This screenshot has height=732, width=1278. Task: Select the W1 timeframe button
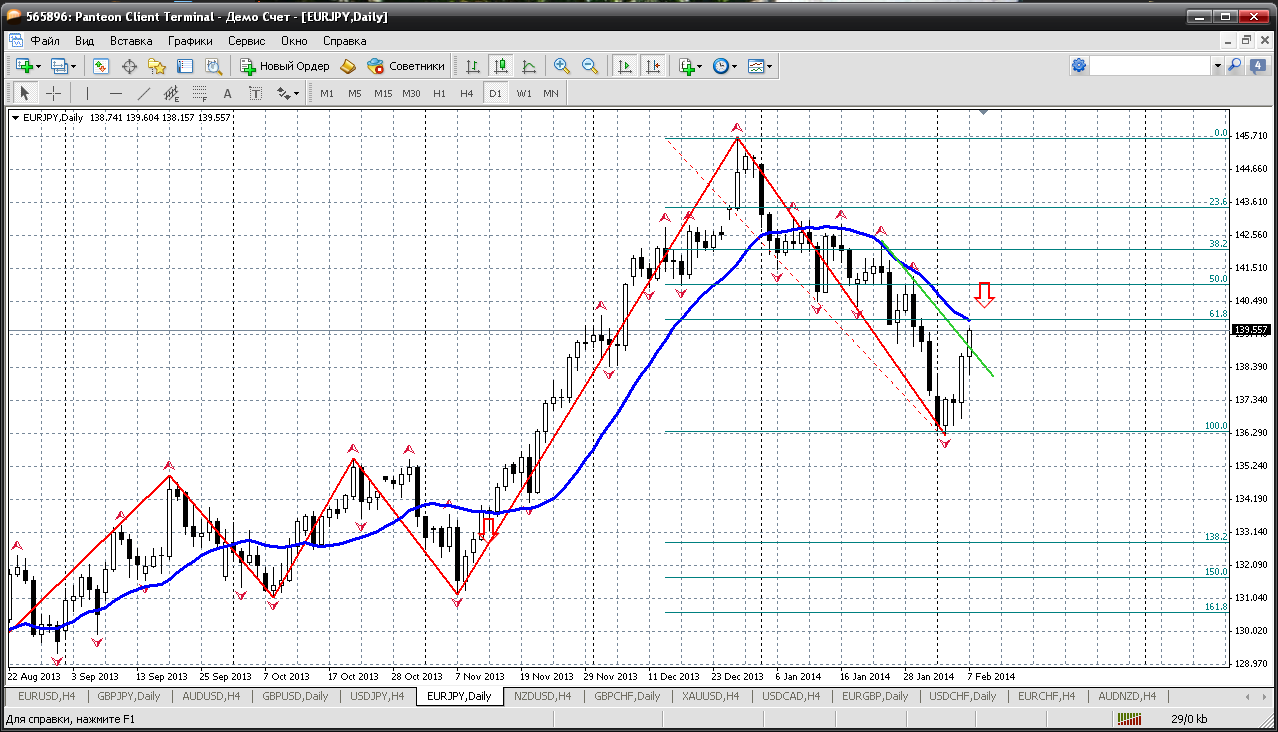click(523, 93)
